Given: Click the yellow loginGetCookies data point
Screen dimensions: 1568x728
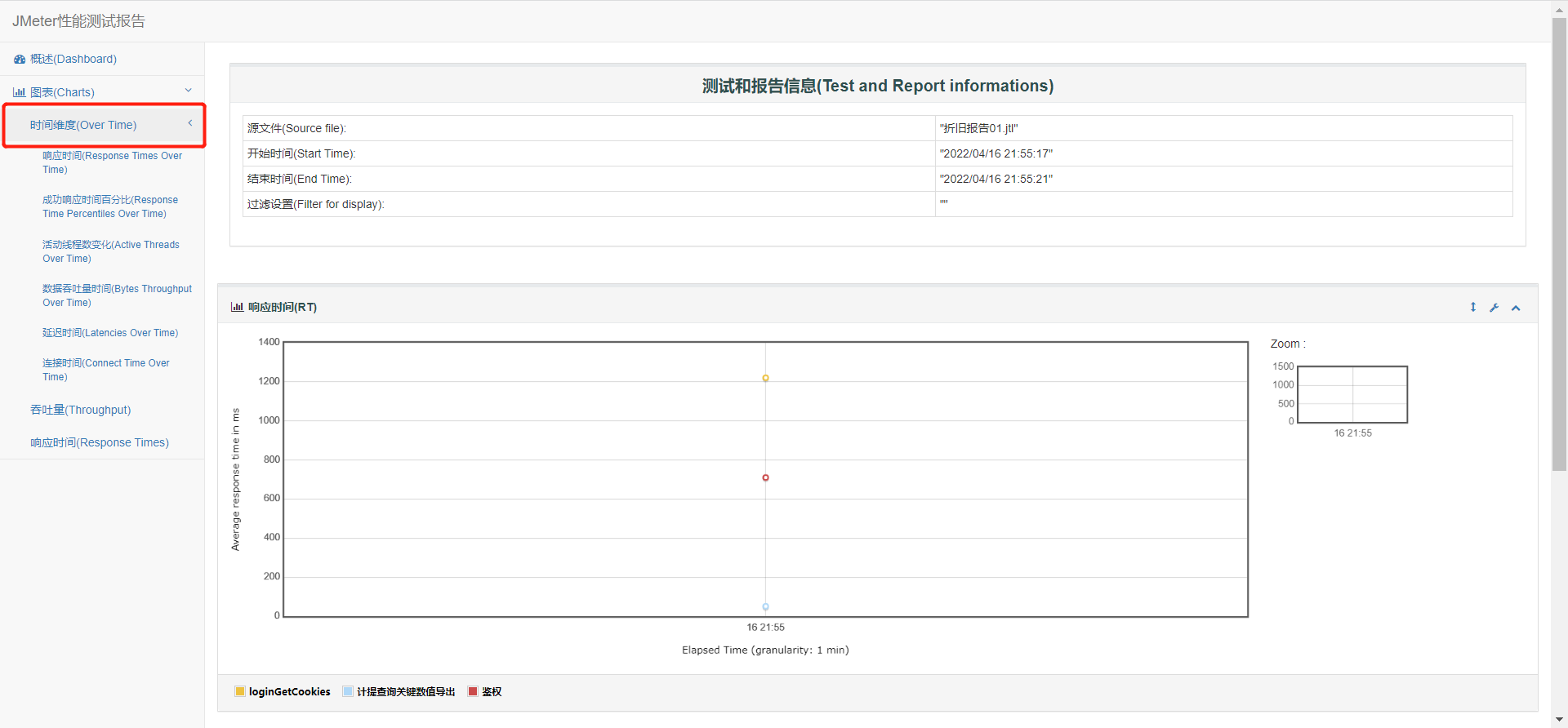Looking at the screenshot, I should (x=765, y=378).
